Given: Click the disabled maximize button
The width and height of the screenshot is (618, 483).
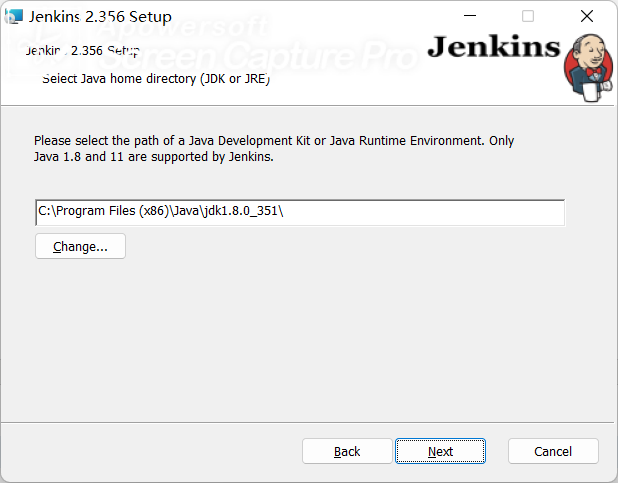Looking at the screenshot, I should [528, 16].
